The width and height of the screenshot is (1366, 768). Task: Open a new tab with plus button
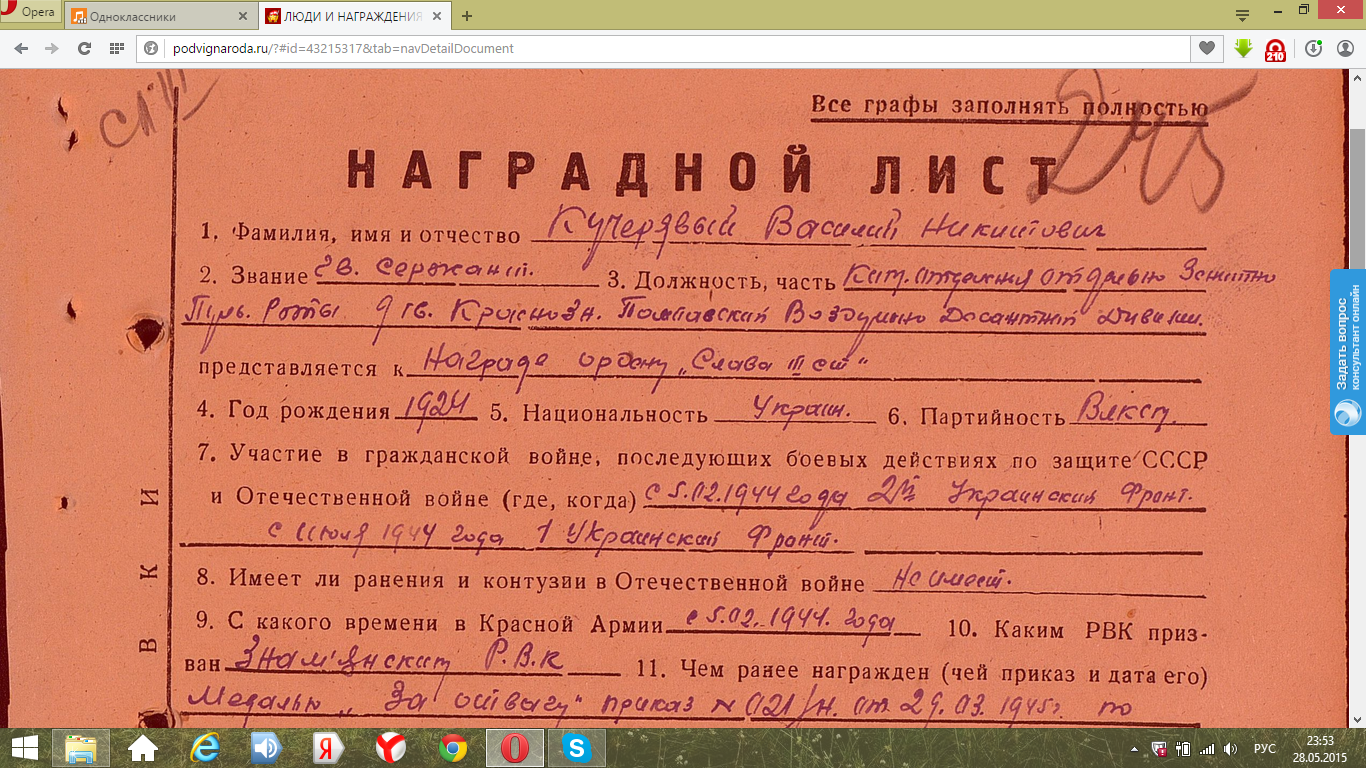[x=467, y=16]
